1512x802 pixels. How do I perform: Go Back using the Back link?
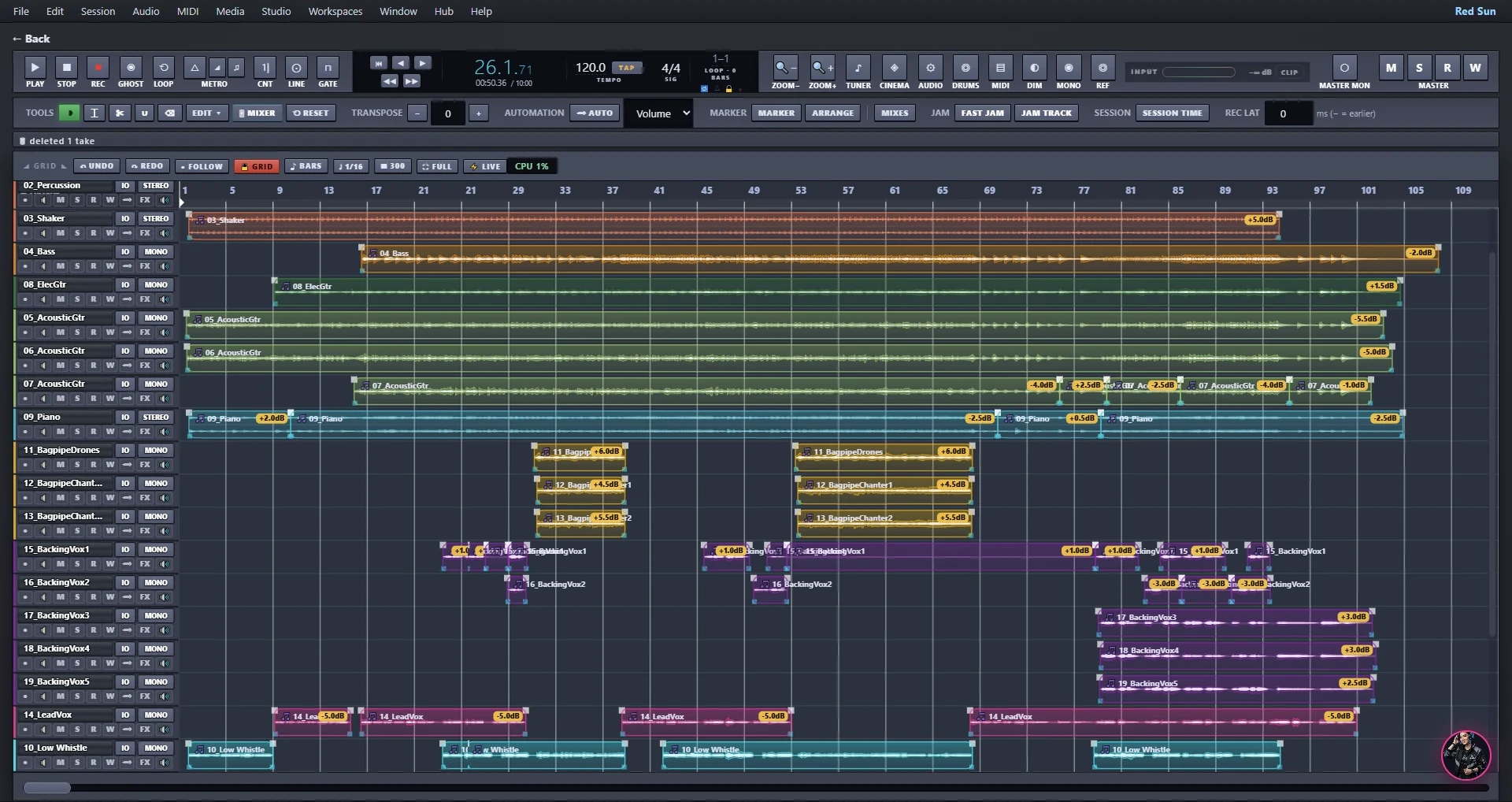pyautogui.click(x=31, y=39)
